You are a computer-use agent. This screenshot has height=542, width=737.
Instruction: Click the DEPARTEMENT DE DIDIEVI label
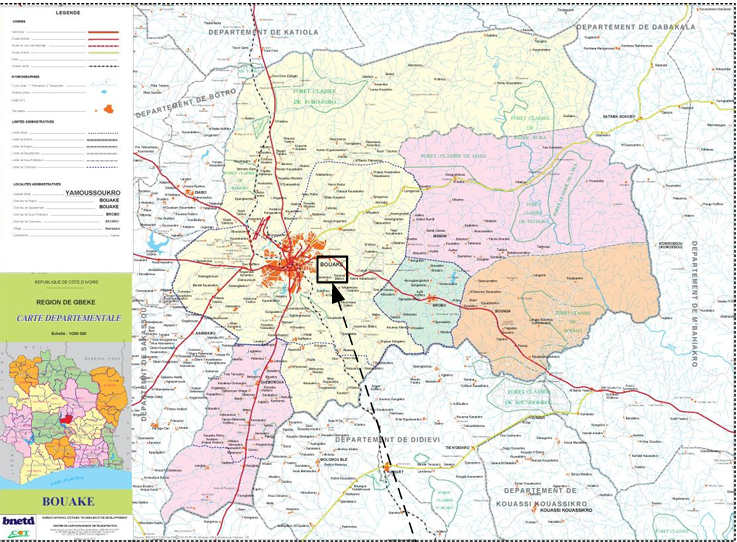pyautogui.click(x=387, y=440)
